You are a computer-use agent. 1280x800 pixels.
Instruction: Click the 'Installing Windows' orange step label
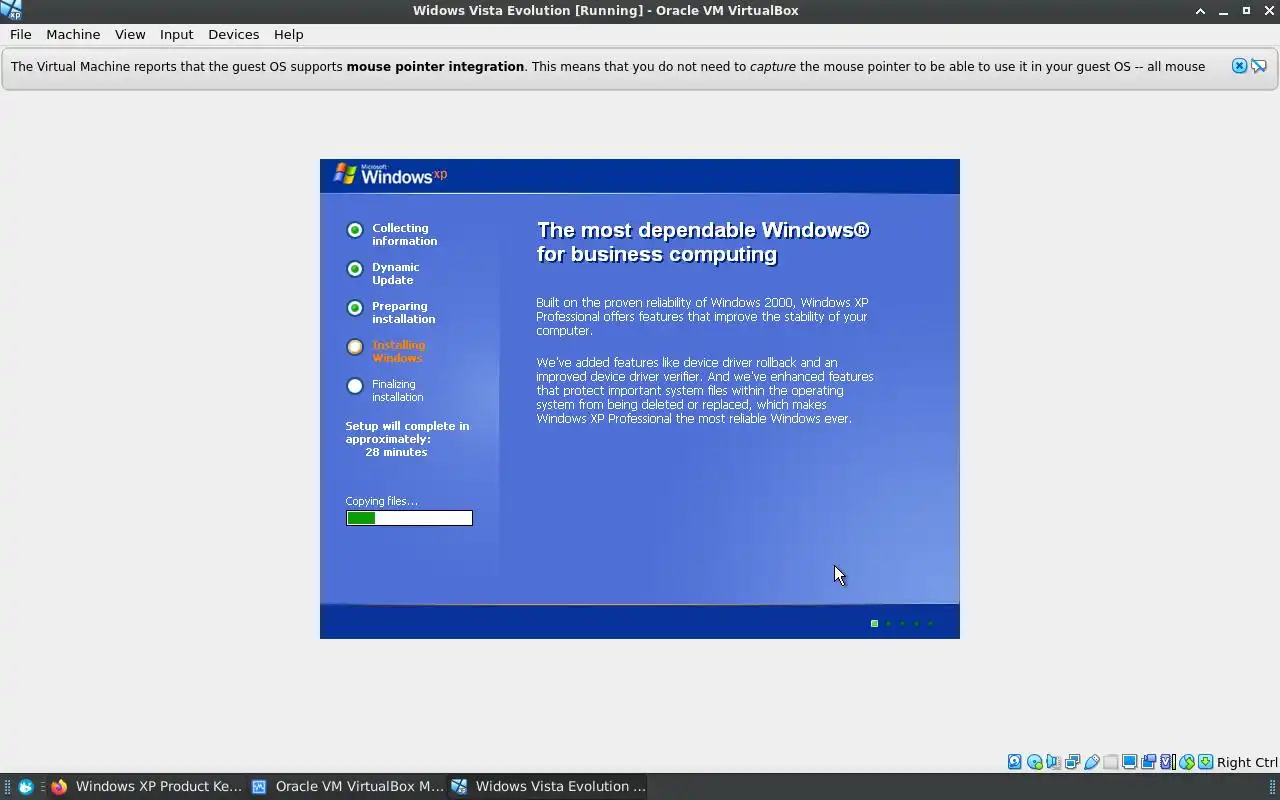399,351
